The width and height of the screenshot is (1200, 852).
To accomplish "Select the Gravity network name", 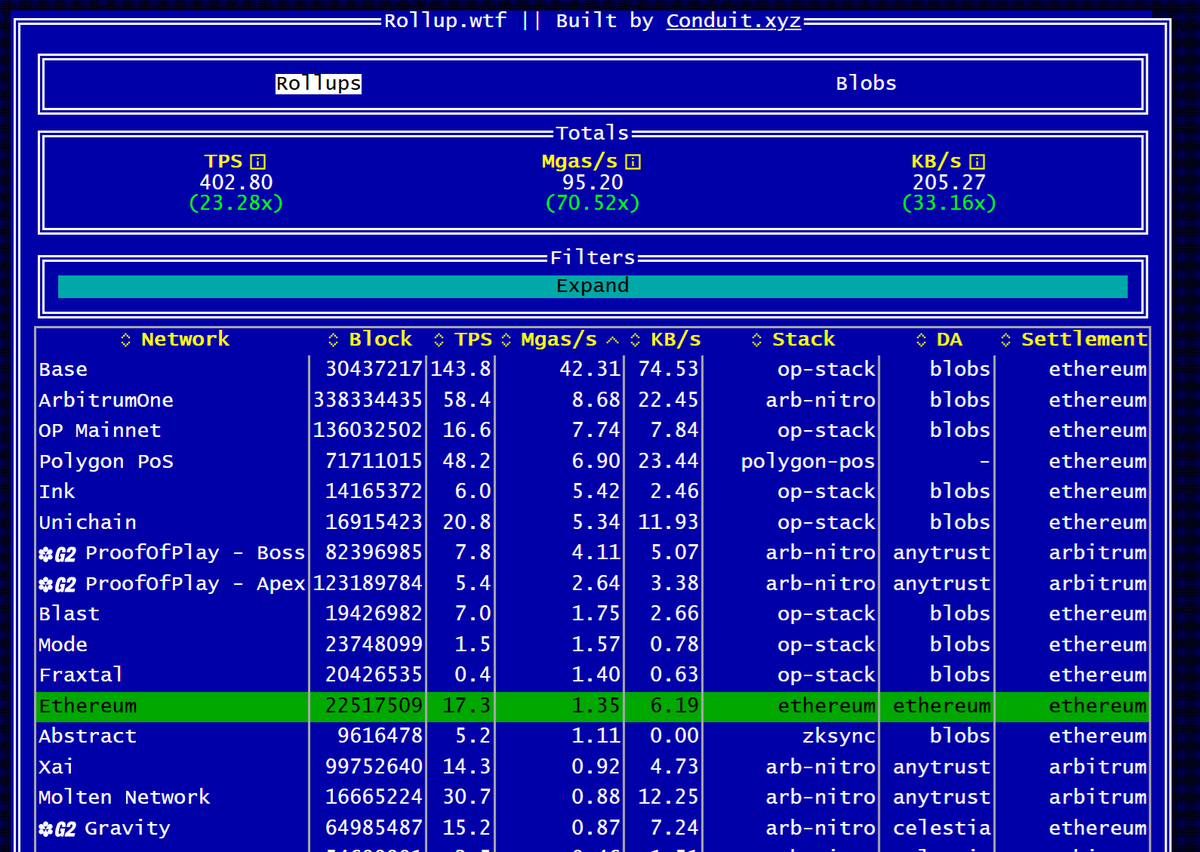I will pyautogui.click(x=127, y=828).
